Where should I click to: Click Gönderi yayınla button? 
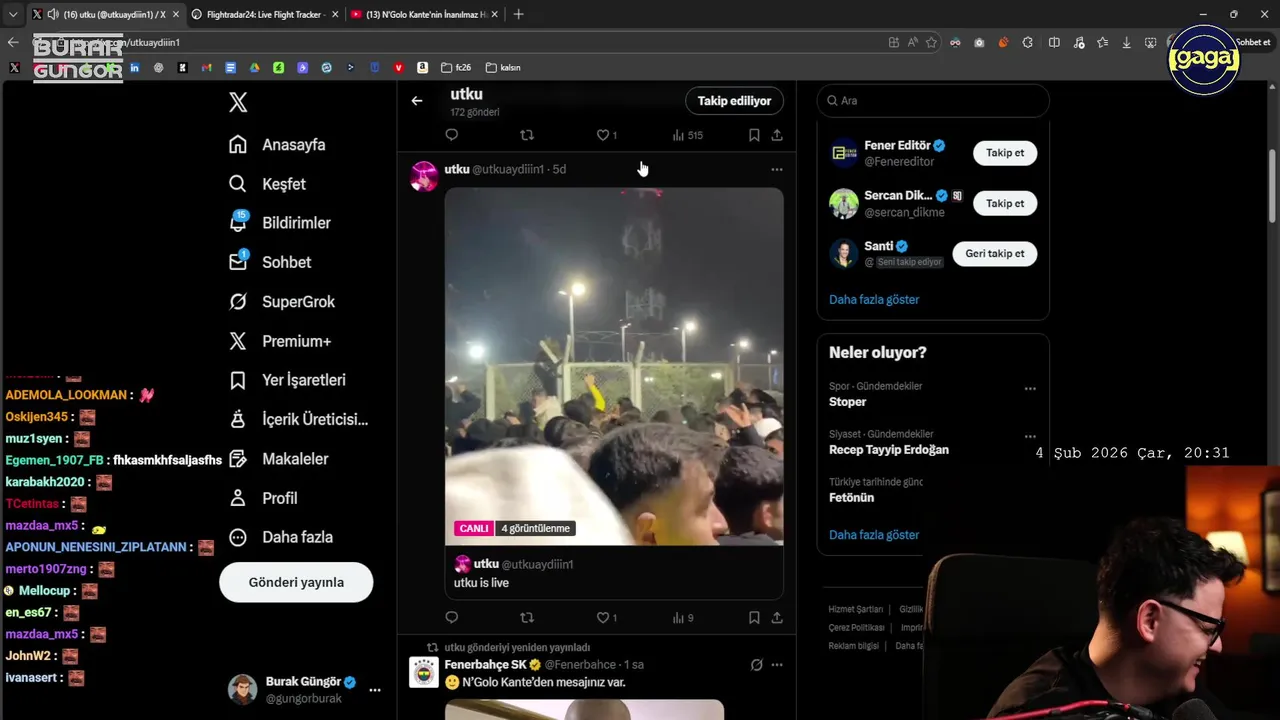coord(296,582)
